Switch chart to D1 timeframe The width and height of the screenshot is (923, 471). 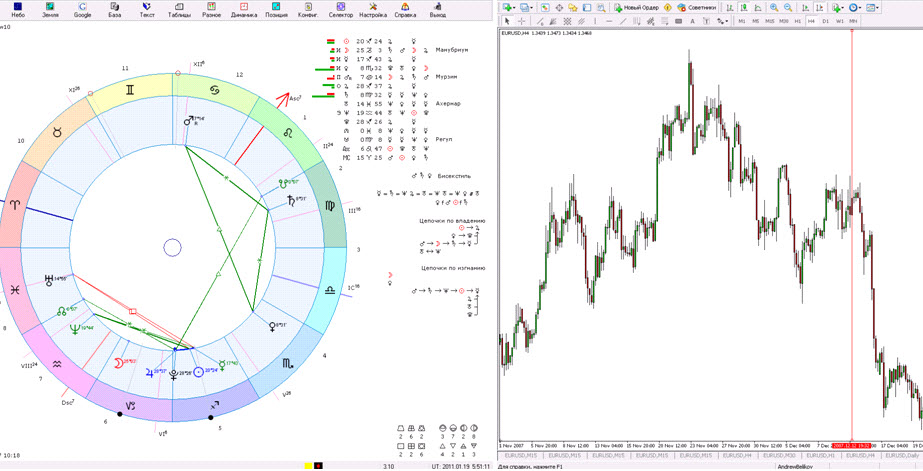pos(826,21)
